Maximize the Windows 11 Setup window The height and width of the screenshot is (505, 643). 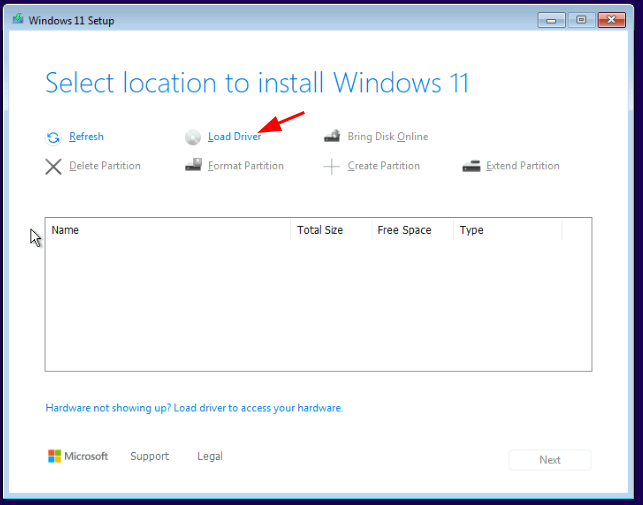click(x=581, y=20)
